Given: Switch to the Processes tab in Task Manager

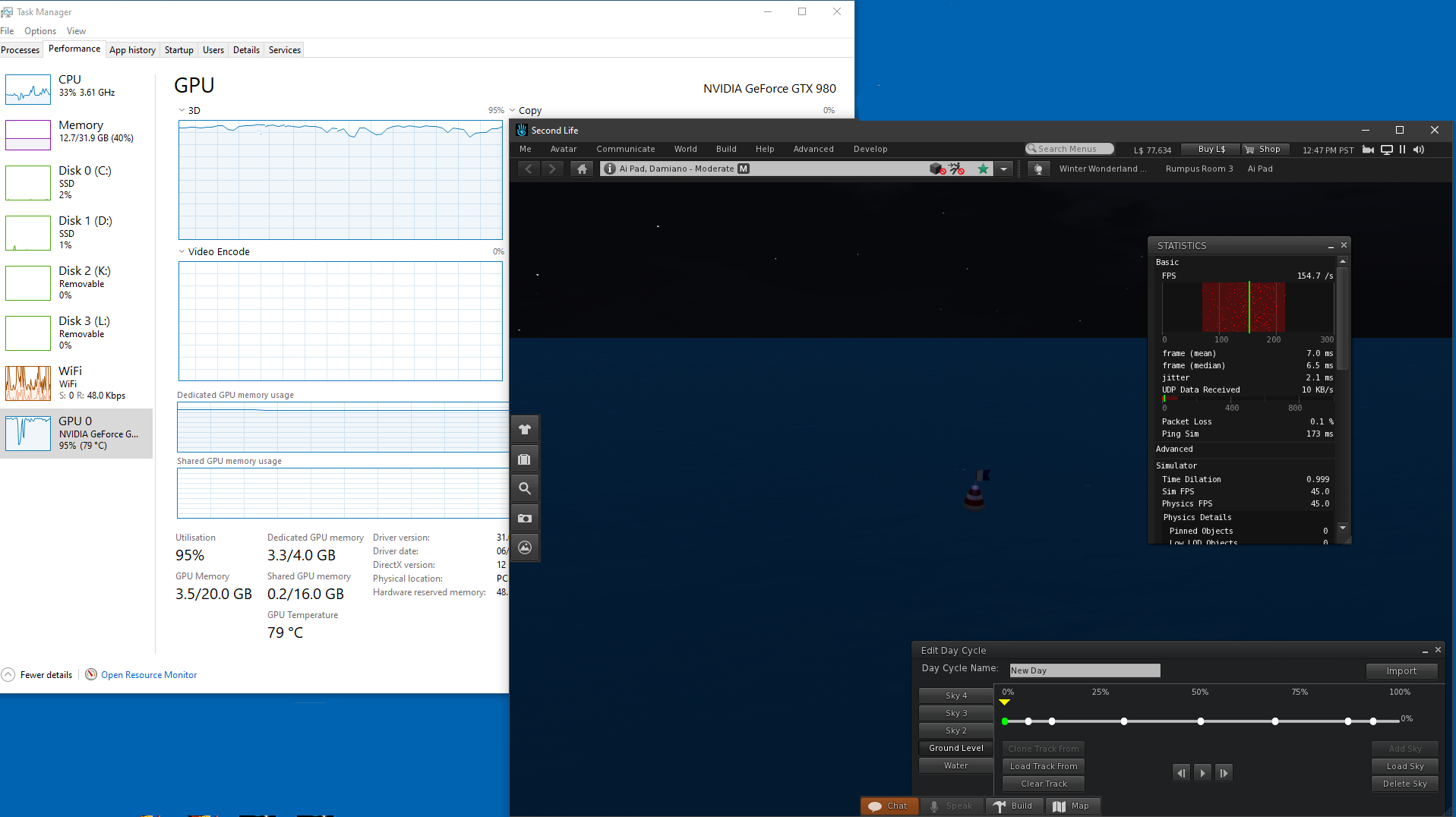Looking at the screenshot, I should pyautogui.click(x=21, y=50).
